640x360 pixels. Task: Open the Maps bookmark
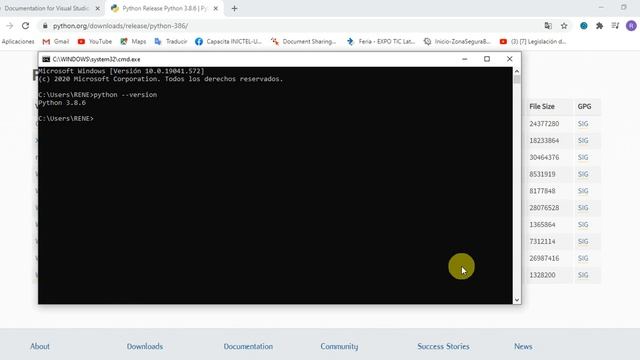coord(133,42)
